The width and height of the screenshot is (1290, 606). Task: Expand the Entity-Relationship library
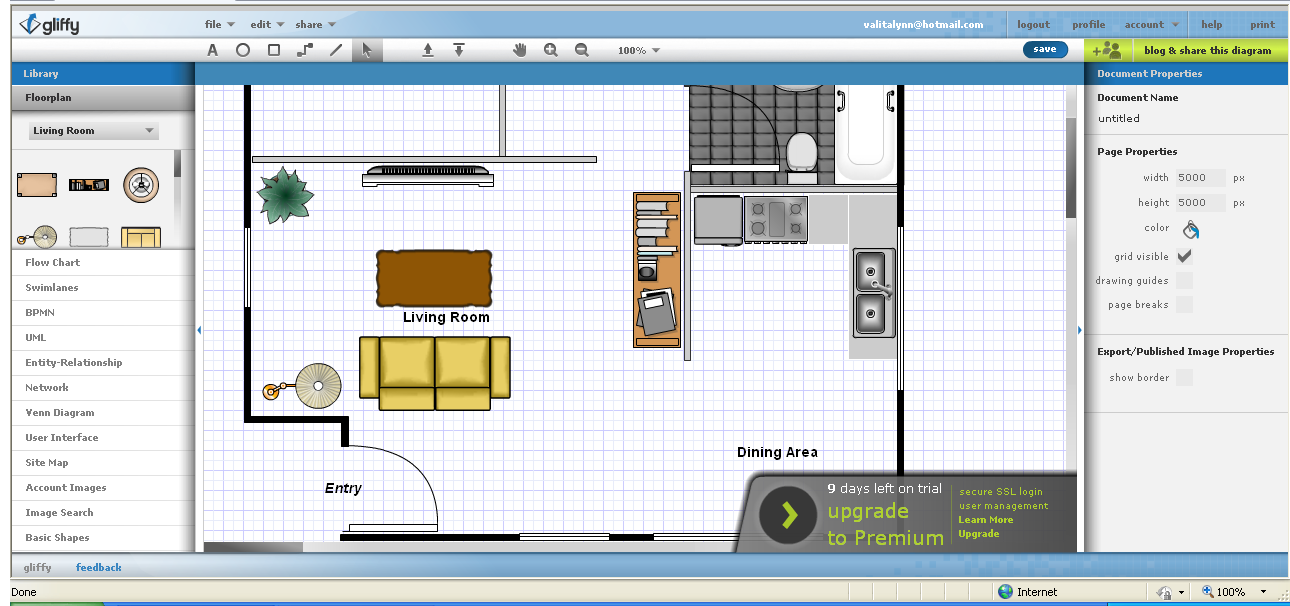[102, 362]
